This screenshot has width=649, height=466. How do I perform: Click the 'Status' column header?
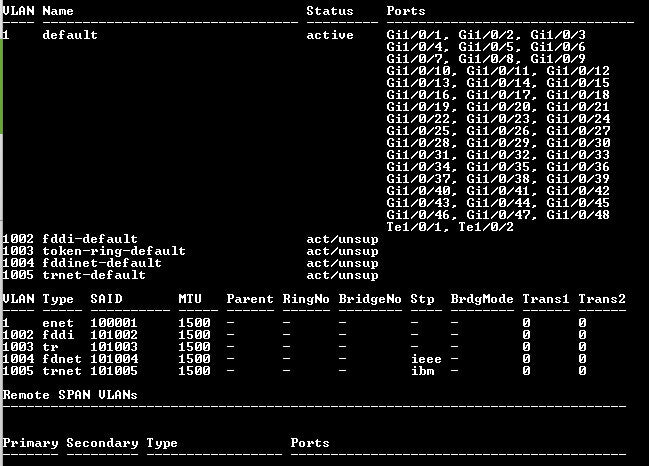(330, 11)
